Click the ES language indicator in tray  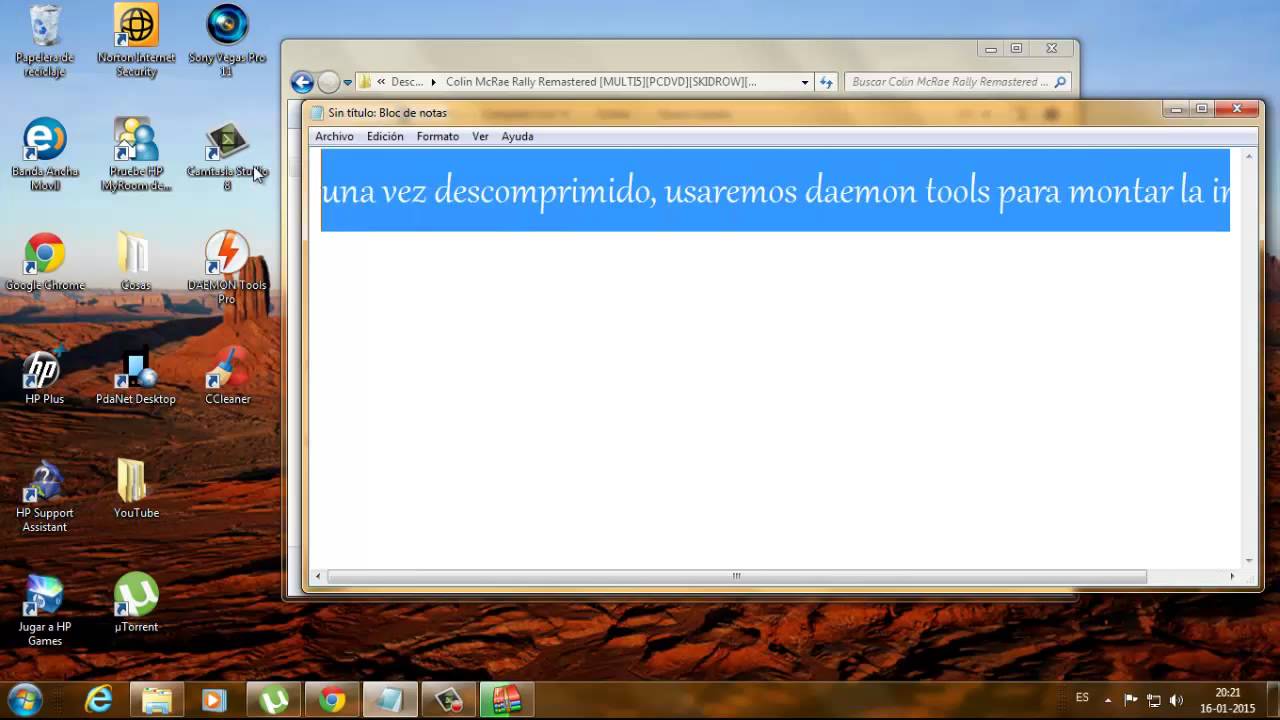pos(1082,698)
